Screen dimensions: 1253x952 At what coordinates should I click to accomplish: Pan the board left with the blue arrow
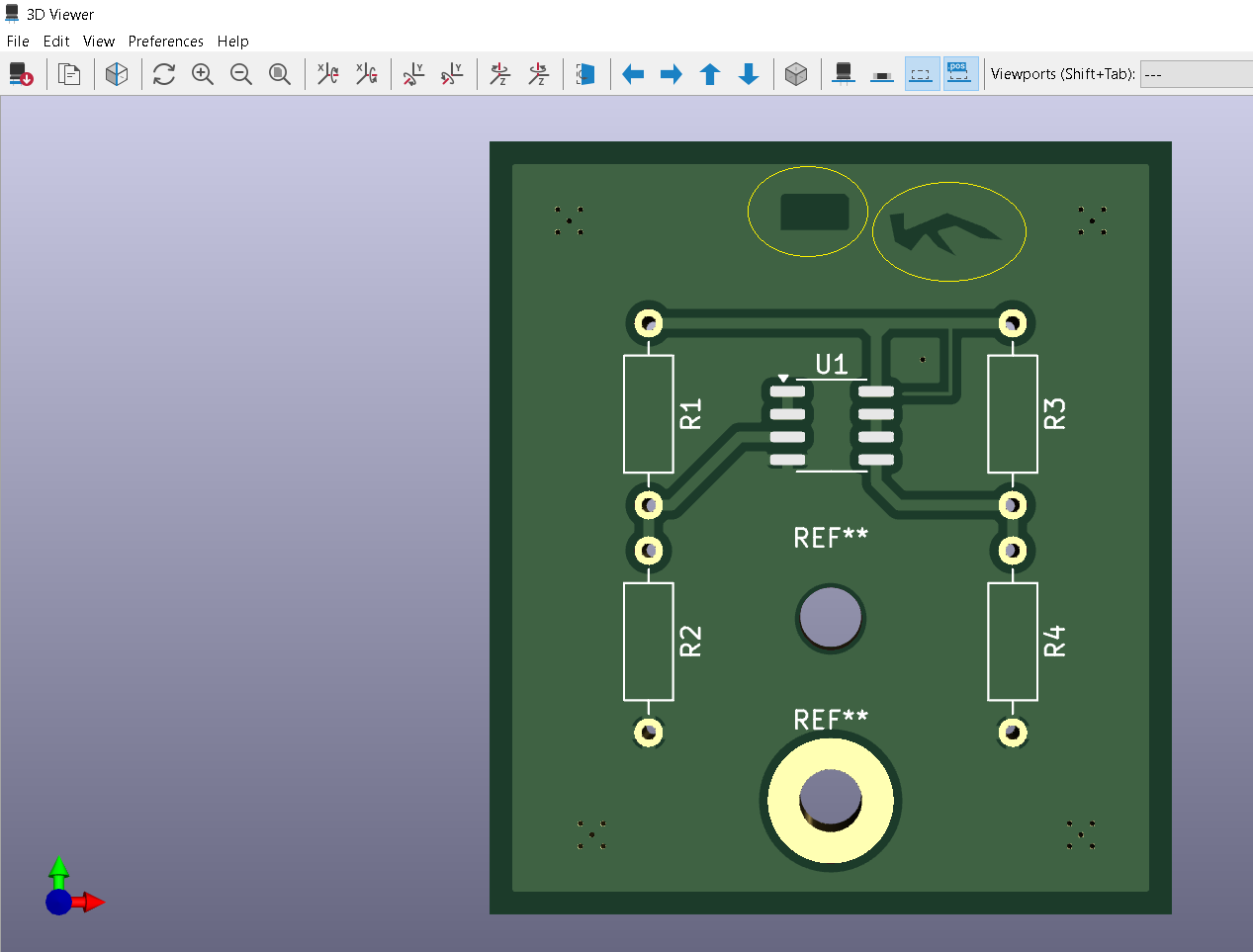pos(633,74)
